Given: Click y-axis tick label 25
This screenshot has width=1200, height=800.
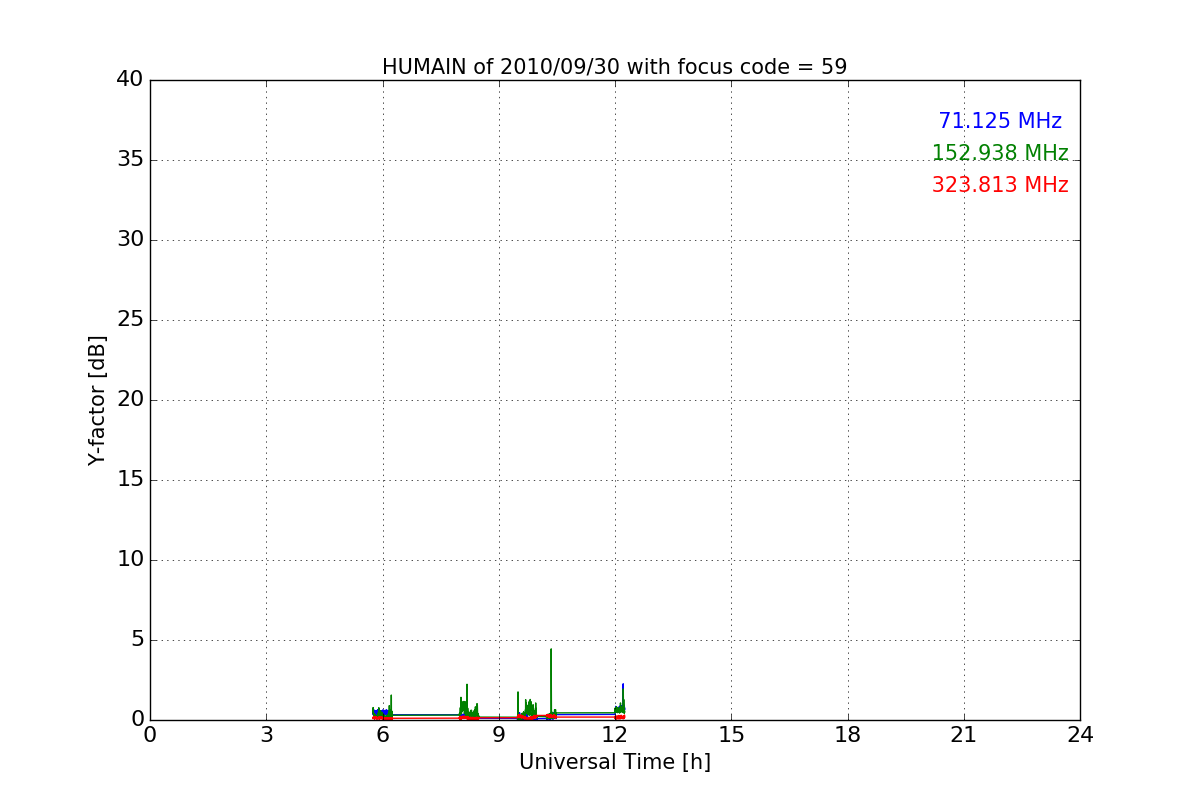Looking at the screenshot, I should pyautogui.click(x=129, y=320).
